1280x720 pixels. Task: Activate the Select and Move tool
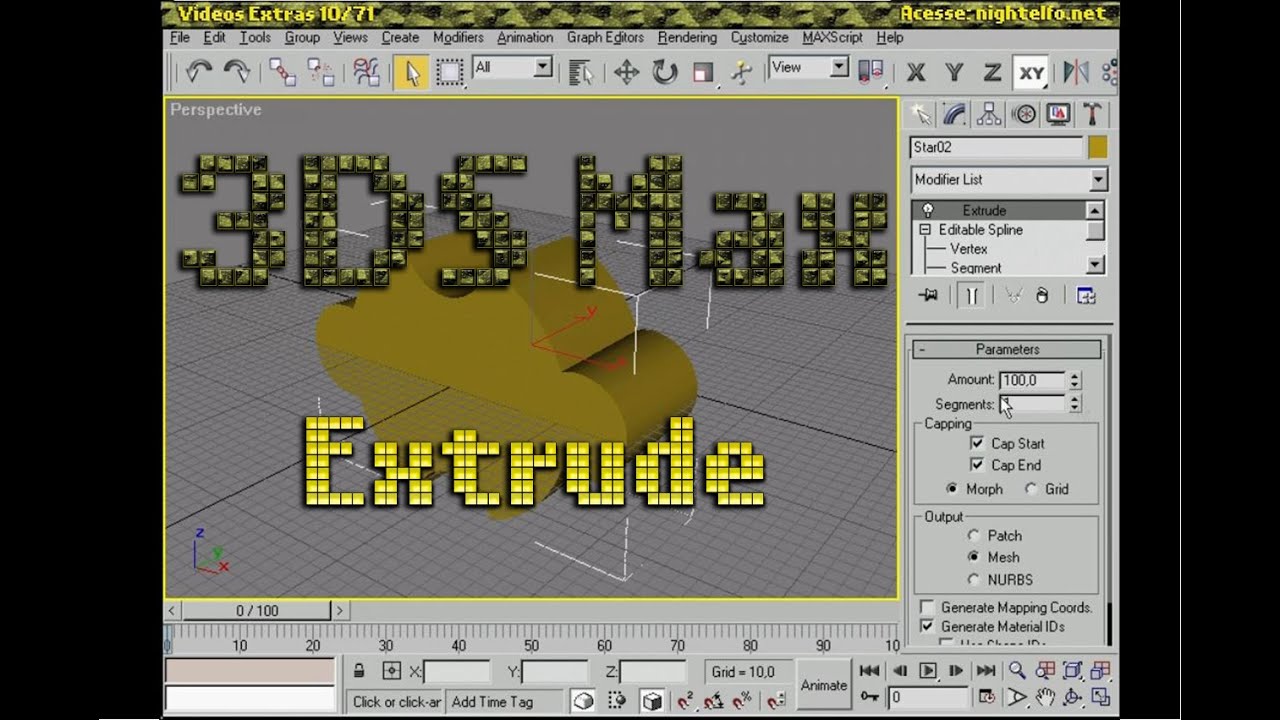point(626,71)
